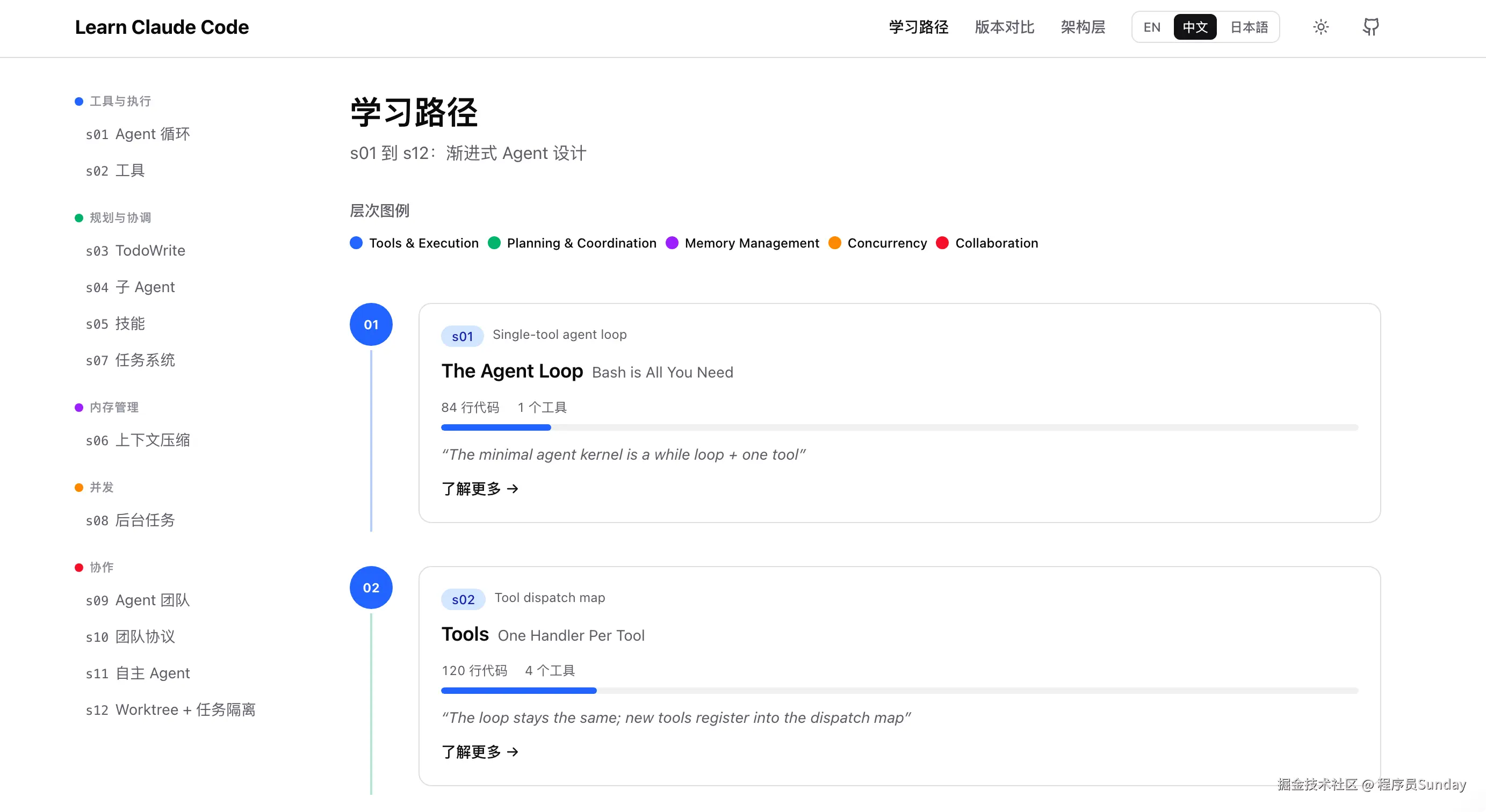The image size is (1486, 812).
Task: Click the purple Memory Management legend dot
Action: coord(672,243)
